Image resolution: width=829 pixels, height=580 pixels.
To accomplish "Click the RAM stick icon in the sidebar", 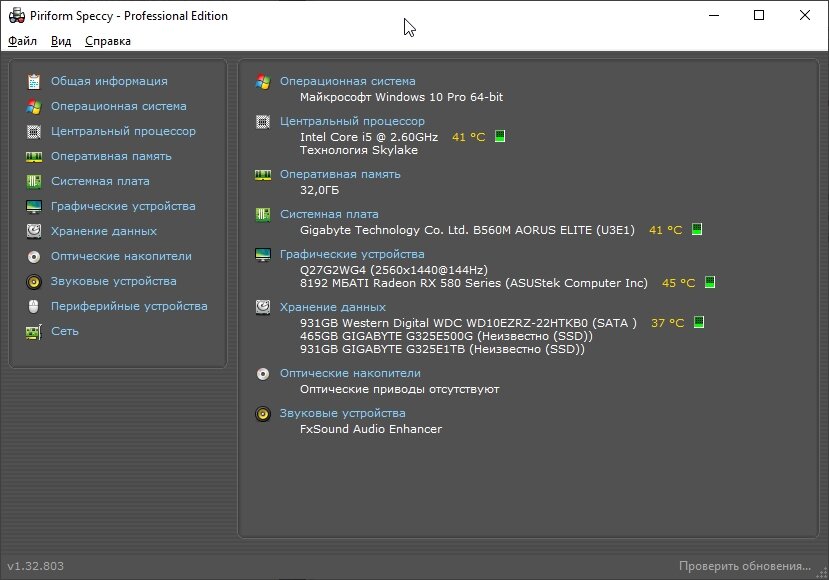I will [34, 156].
